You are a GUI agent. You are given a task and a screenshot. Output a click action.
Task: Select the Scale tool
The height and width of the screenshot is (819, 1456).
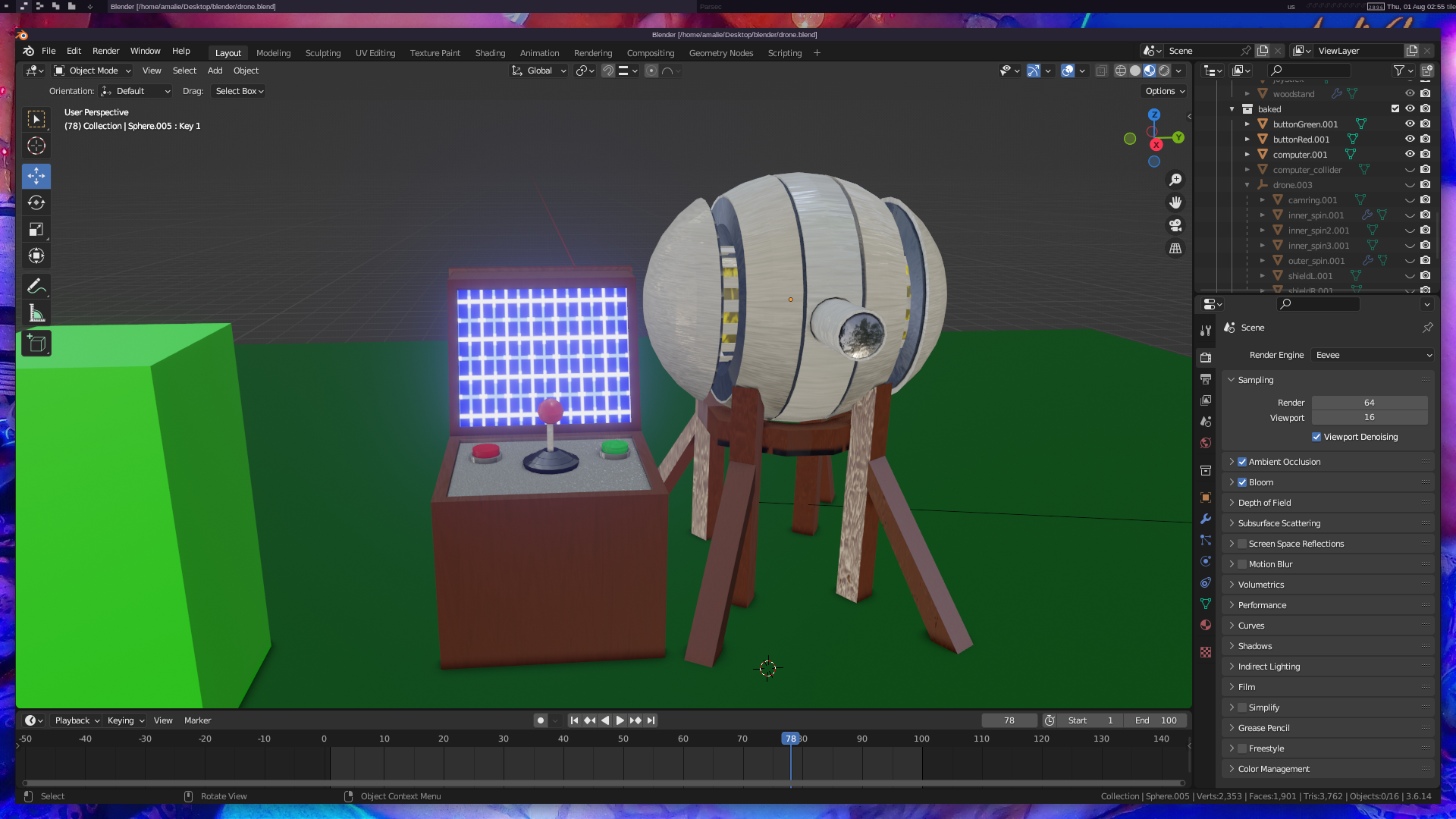click(36, 229)
